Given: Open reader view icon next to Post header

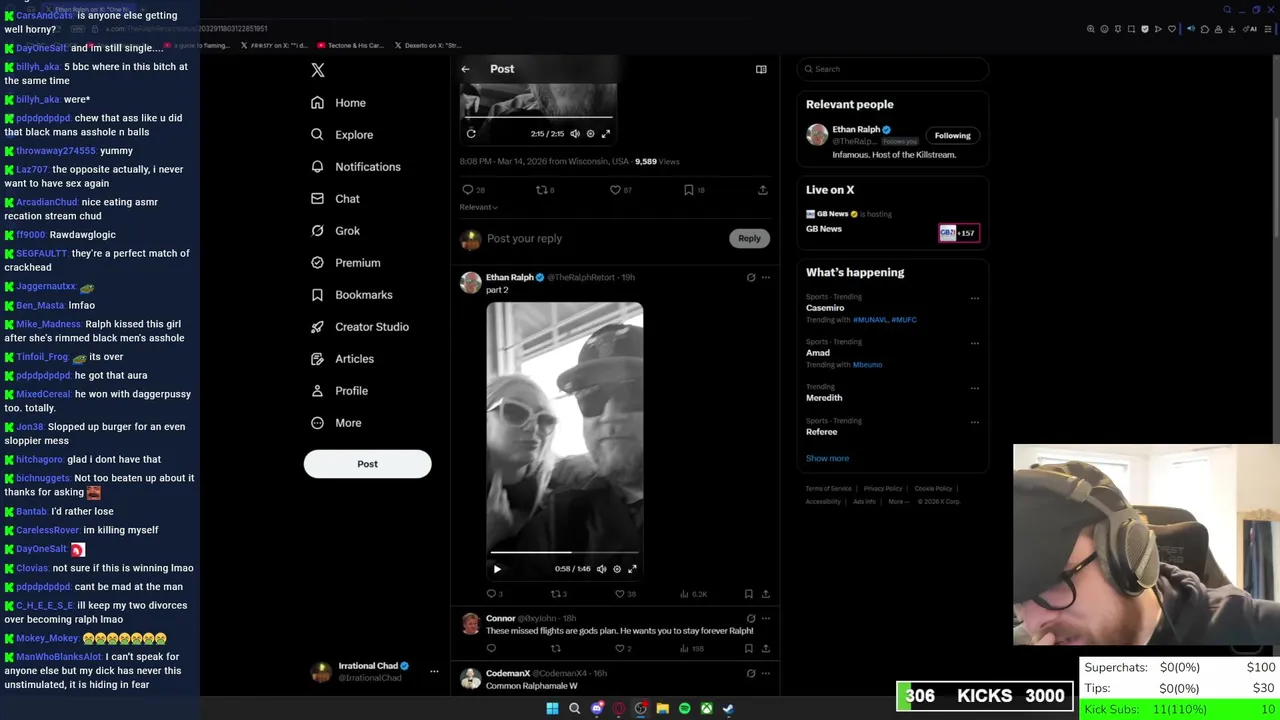Looking at the screenshot, I should click(x=761, y=69).
